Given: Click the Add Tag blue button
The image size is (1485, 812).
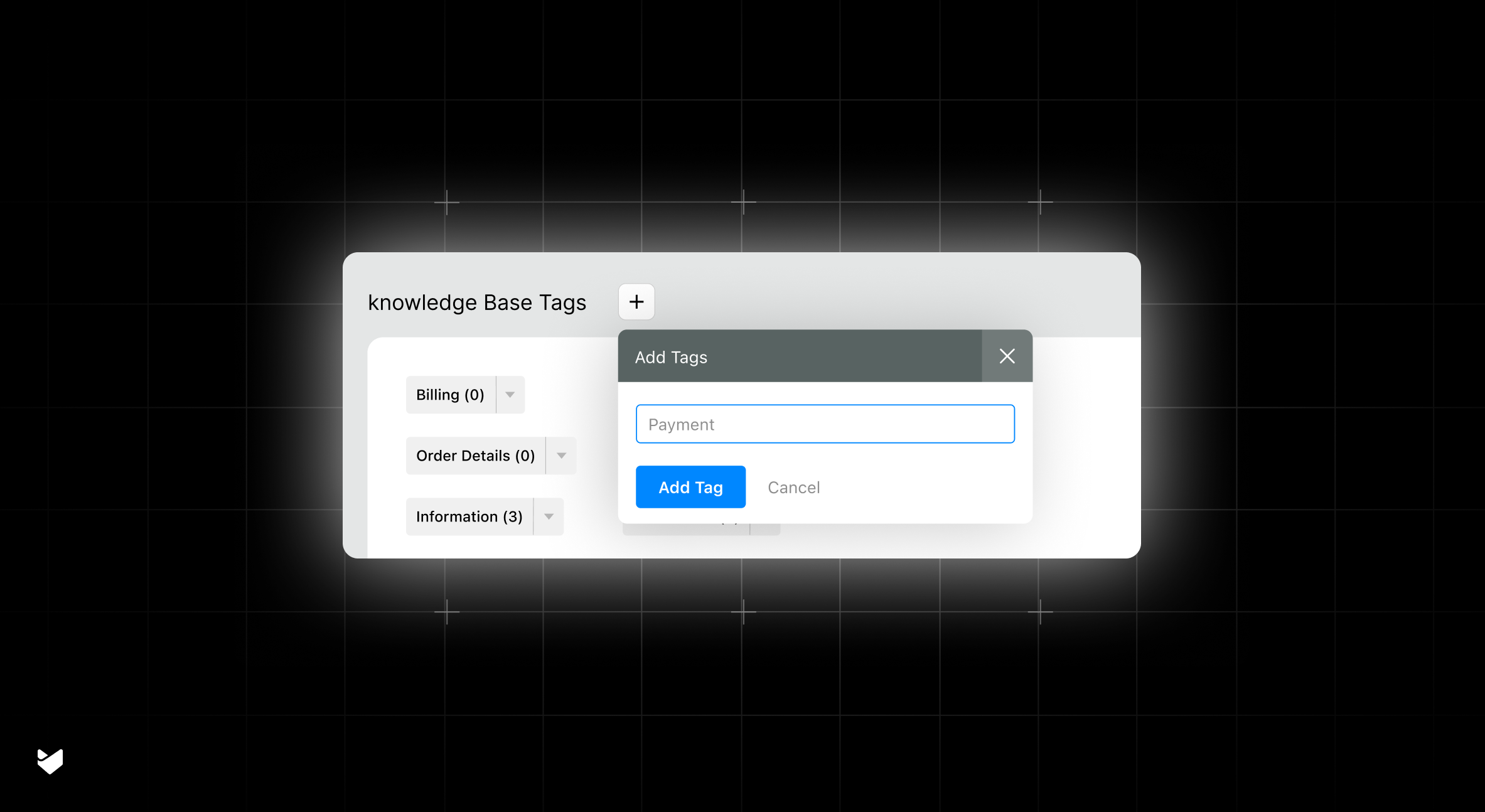Looking at the screenshot, I should (x=690, y=487).
